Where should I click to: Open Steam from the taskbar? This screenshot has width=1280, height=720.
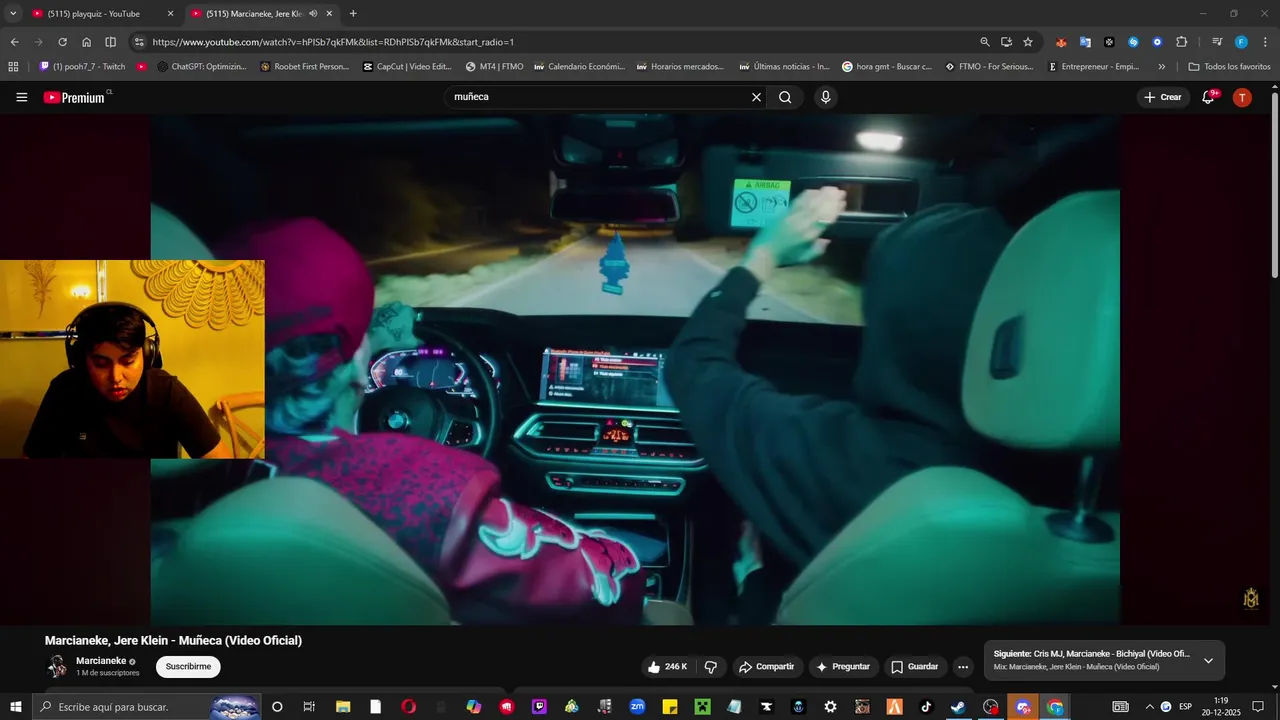[x=958, y=707]
